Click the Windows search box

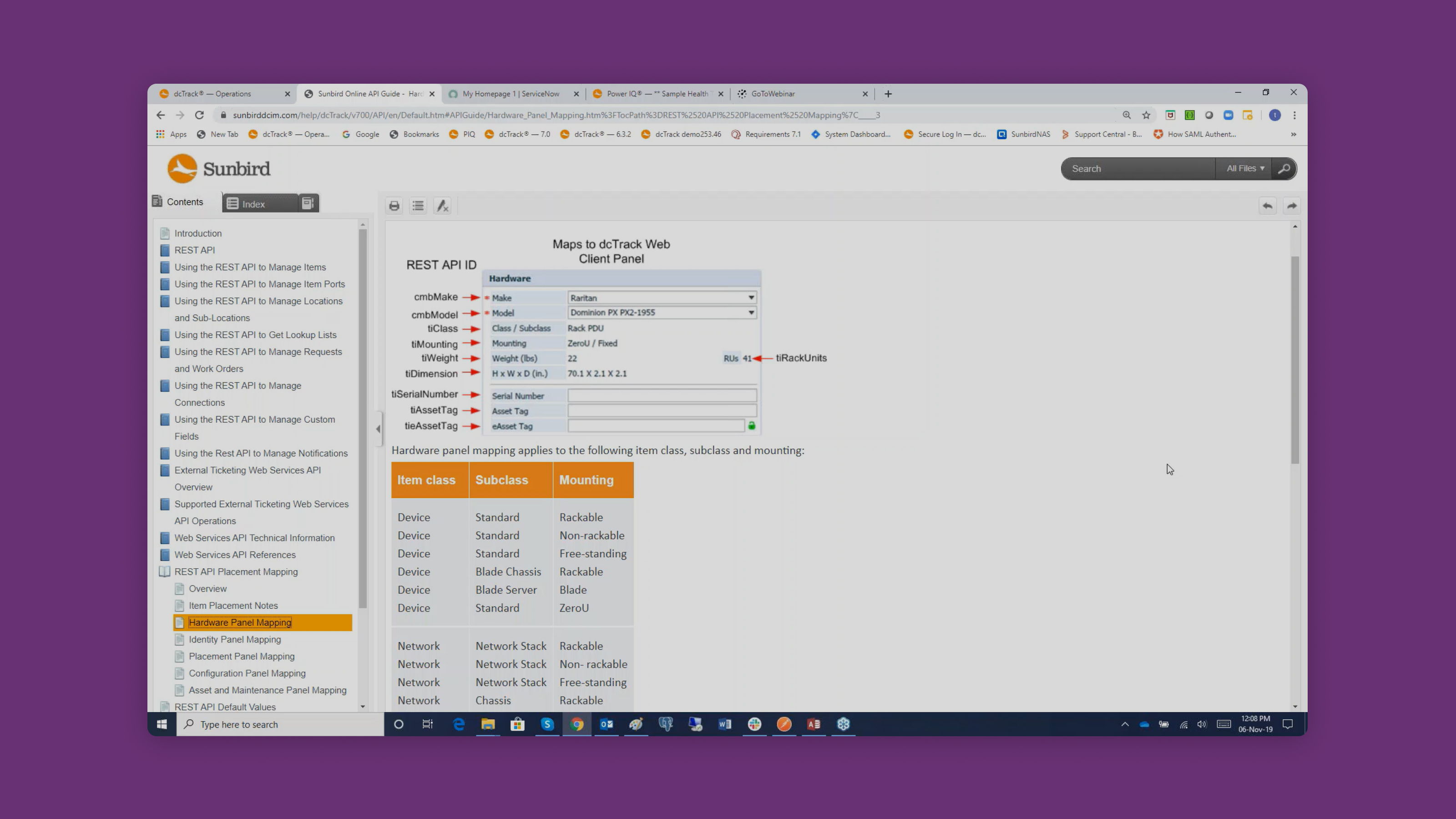(x=280, y=724)
